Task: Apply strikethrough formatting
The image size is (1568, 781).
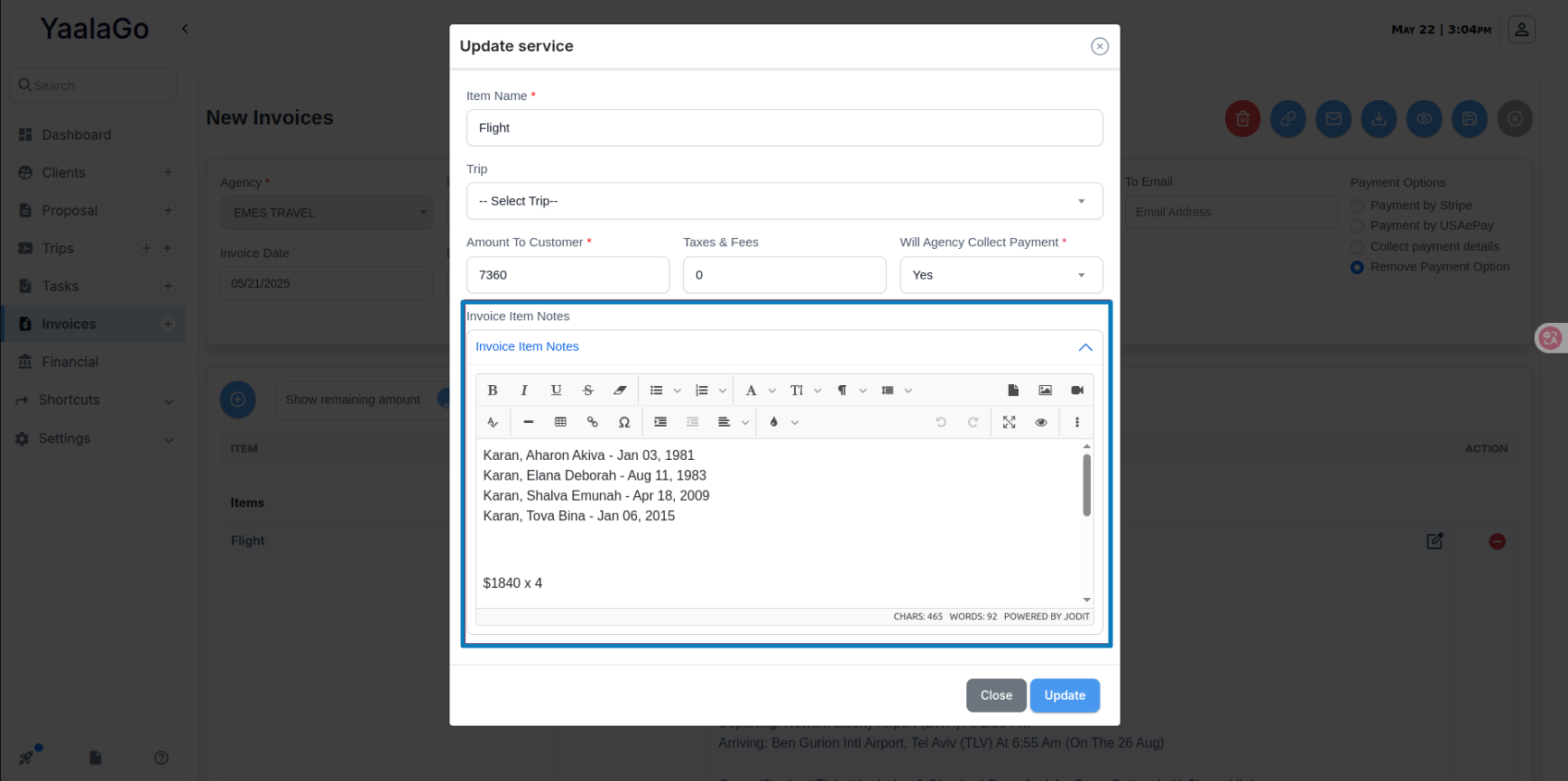Action: (588, 390)
